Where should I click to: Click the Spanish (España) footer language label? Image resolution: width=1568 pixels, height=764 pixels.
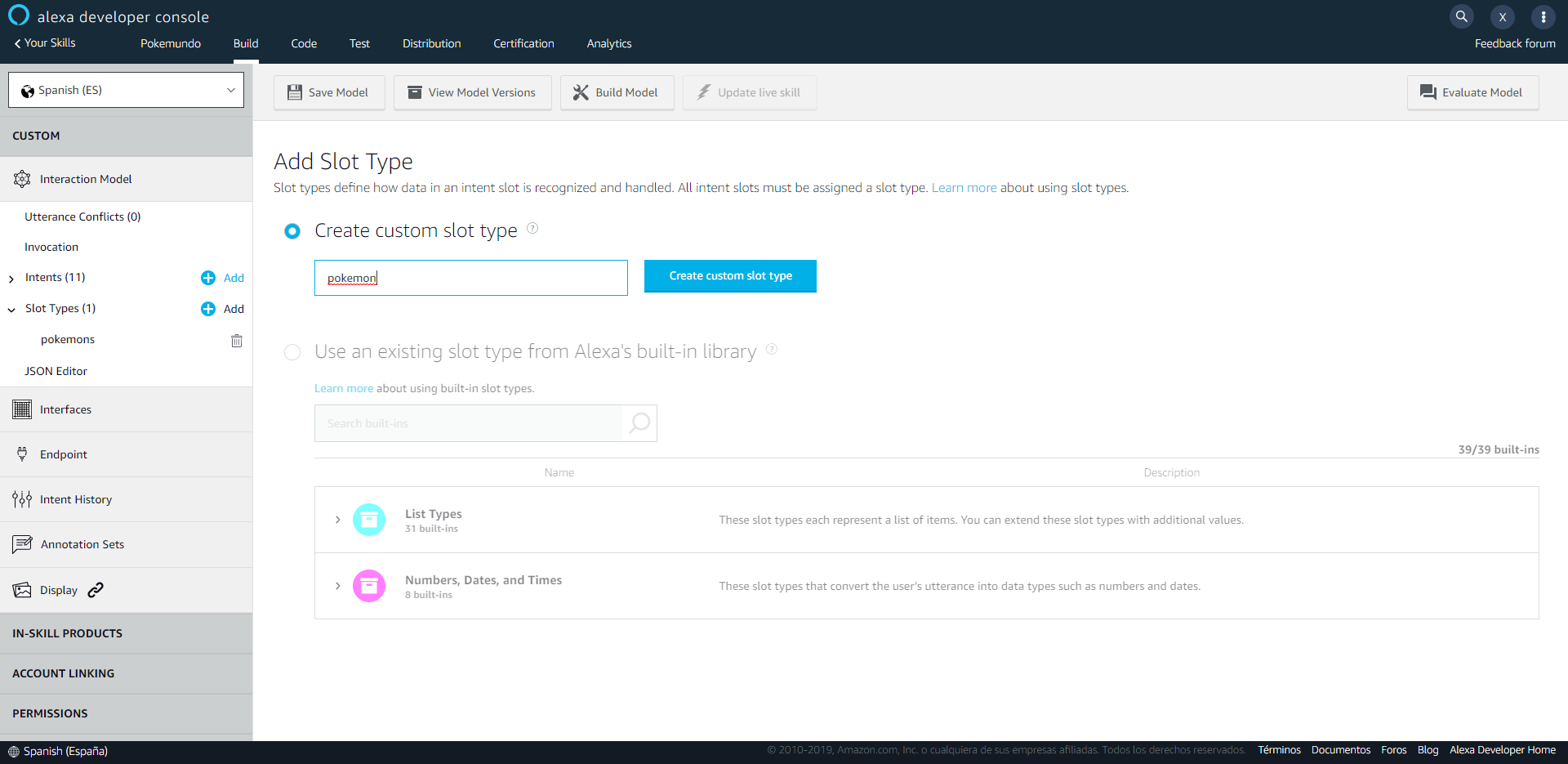[65, 752]
